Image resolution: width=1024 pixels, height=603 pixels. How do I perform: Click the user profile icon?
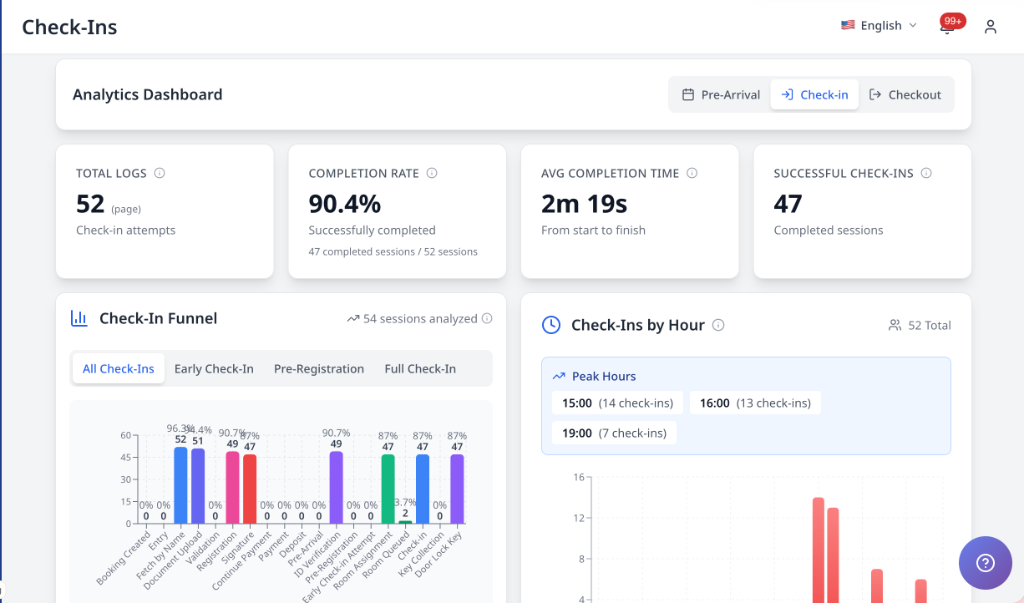[x=990, y=27]
